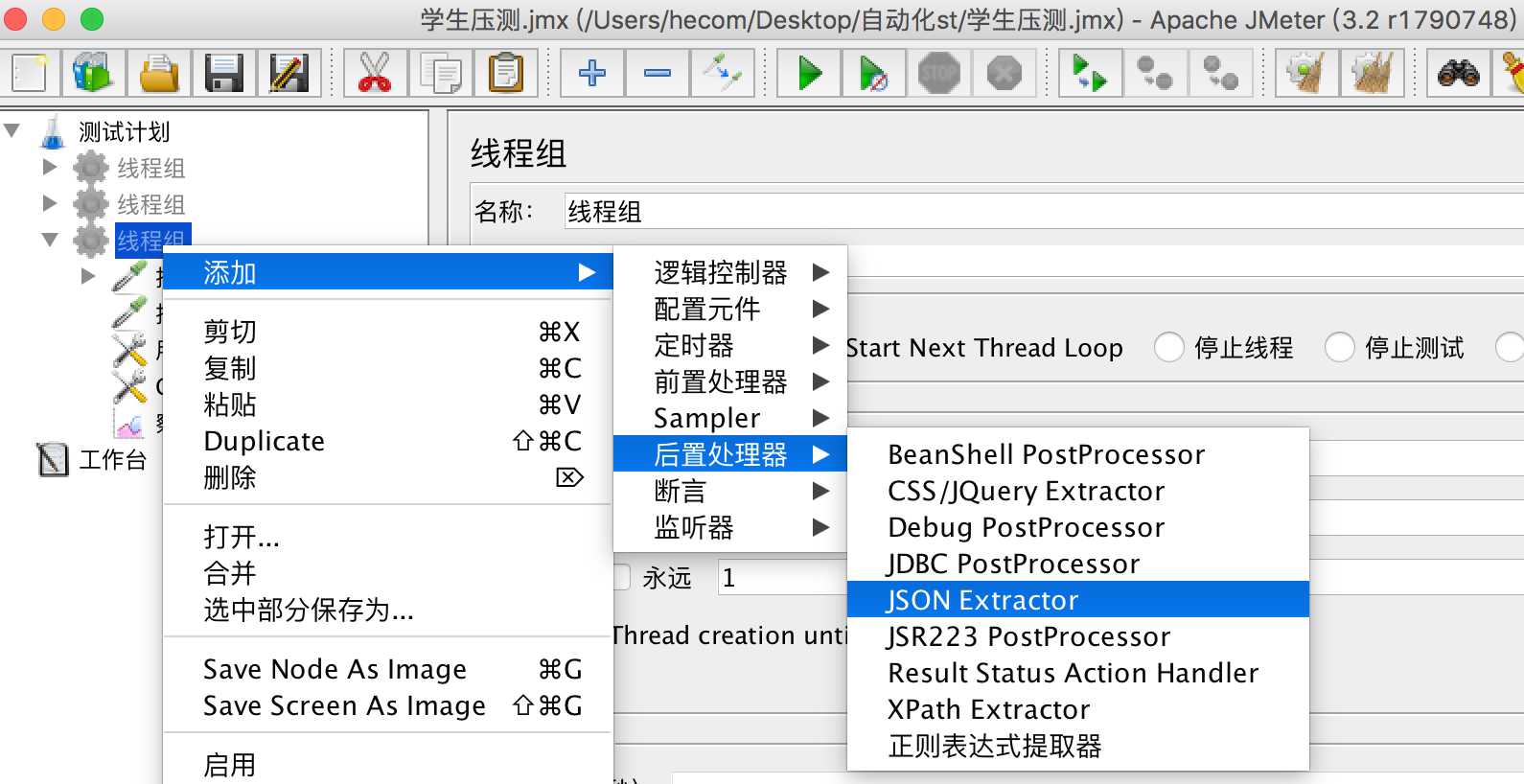This screenshot has width=1524, height=784.
Task: Open the 断言 submenu
Action: (730, 491)
